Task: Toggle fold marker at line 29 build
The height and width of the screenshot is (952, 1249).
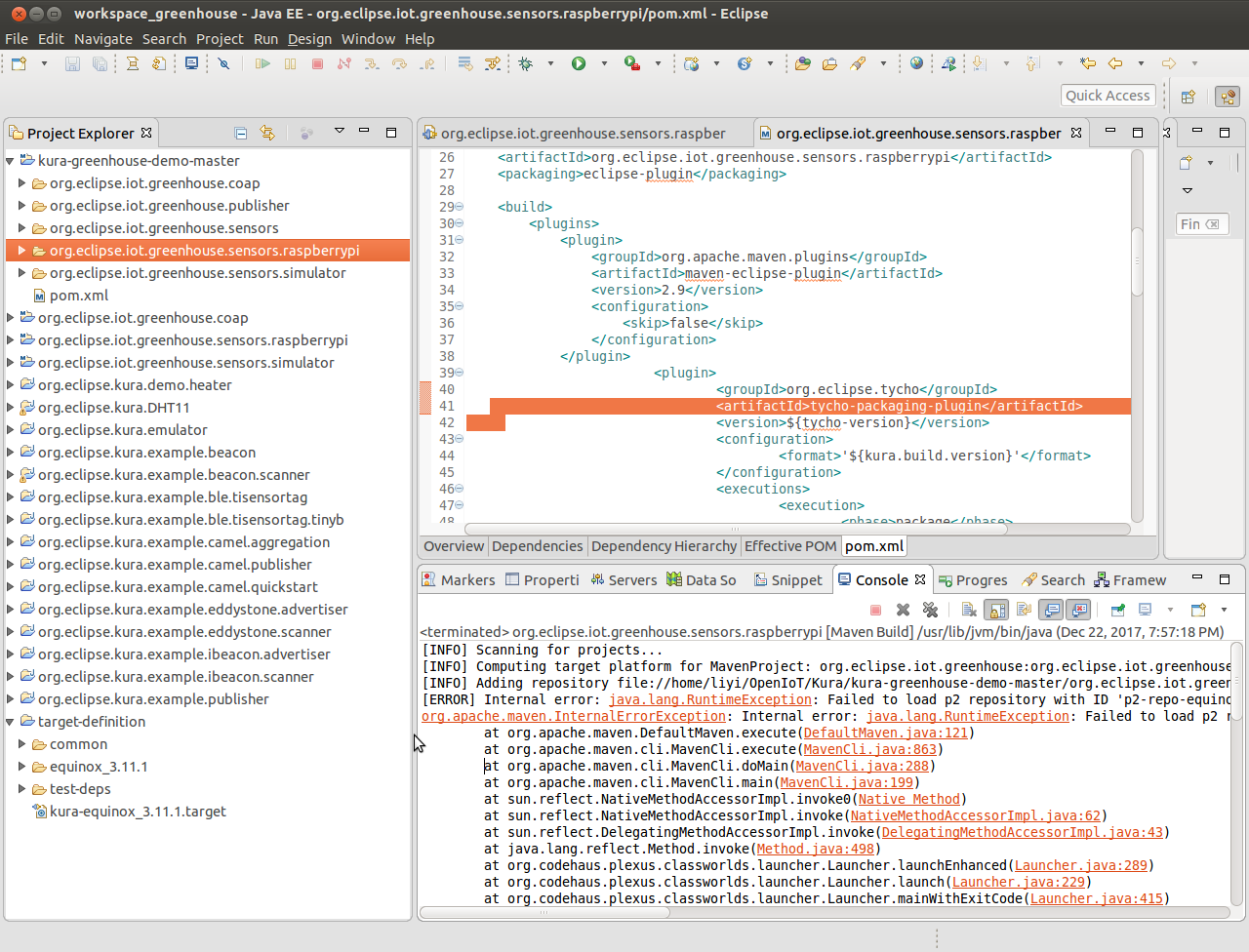Action: click(460, 207)
